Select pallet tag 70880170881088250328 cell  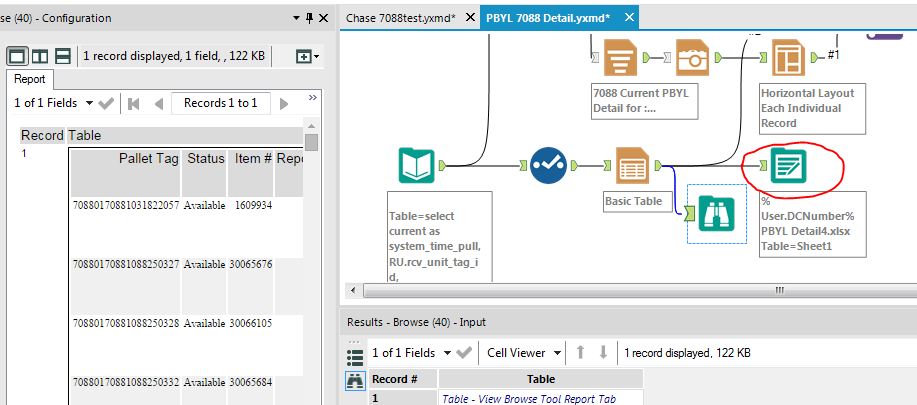(x=126, y=323)
